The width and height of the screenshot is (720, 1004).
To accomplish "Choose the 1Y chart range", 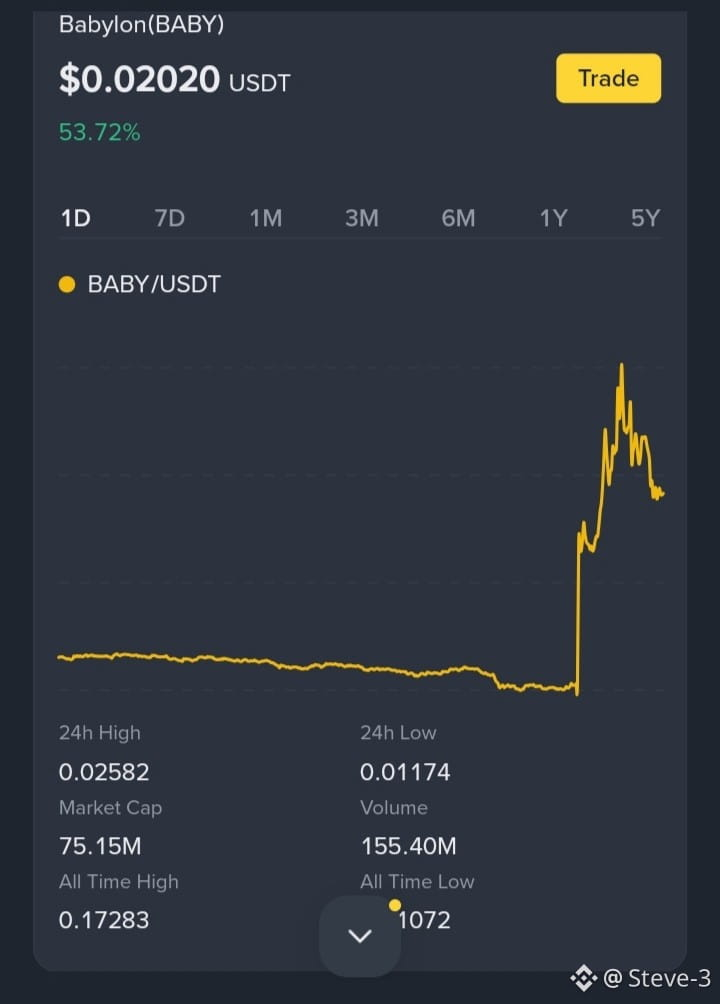I will pyautogui.click(x=553, y=218).
